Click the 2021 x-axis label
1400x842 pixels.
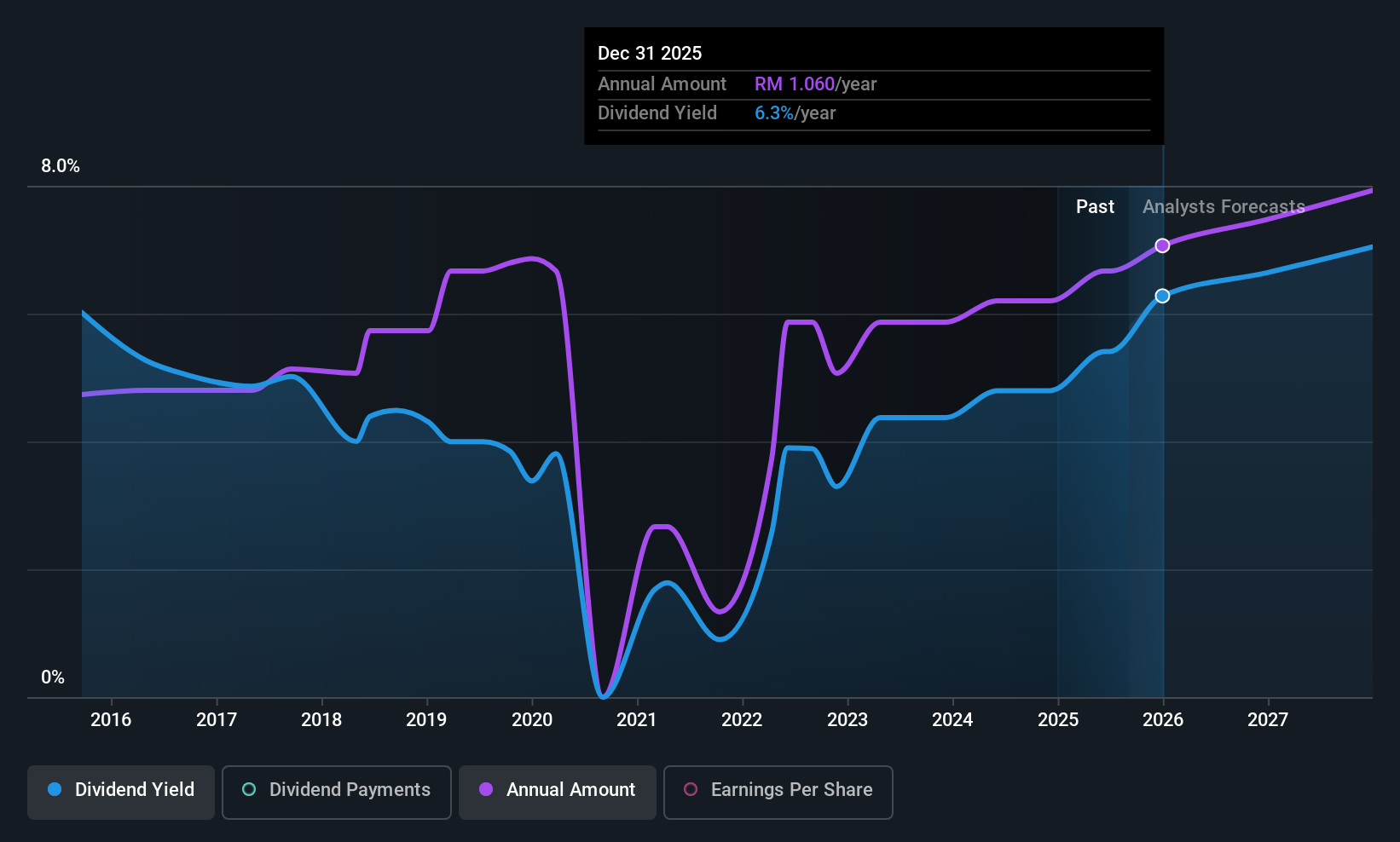coord(637,720)
